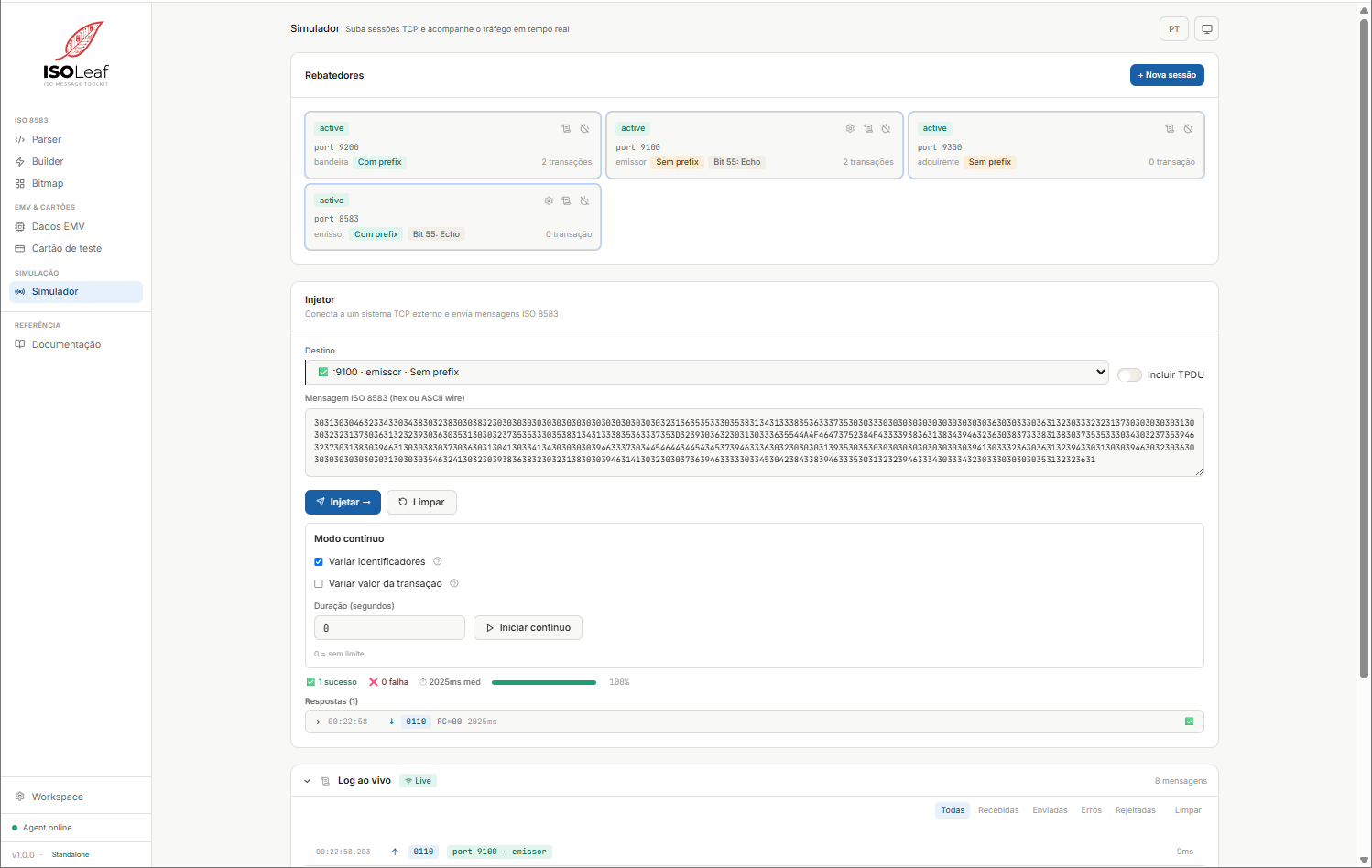This screenshot has width=1372, height=868.
Task: Click the green 100% progress bar
Action: [x=544, y=682]
